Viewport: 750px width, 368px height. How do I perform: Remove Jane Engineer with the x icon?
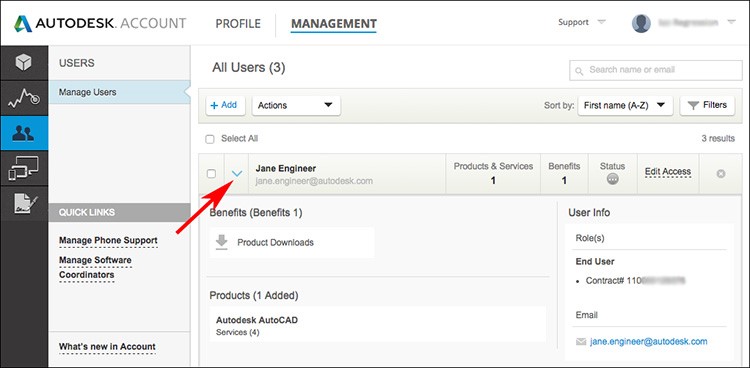[x=720, y=174]
